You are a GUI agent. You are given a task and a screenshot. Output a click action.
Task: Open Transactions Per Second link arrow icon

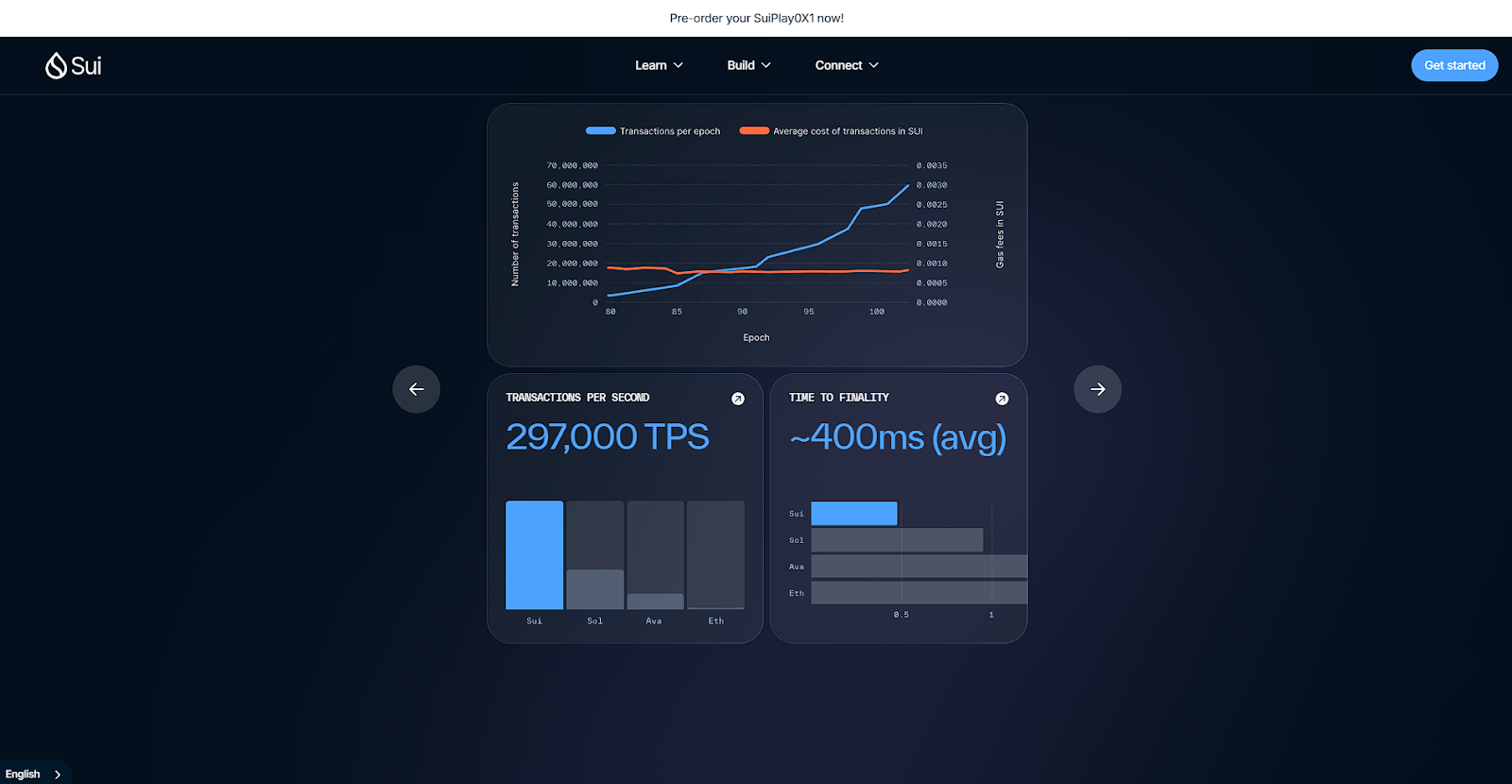point(738,399)
